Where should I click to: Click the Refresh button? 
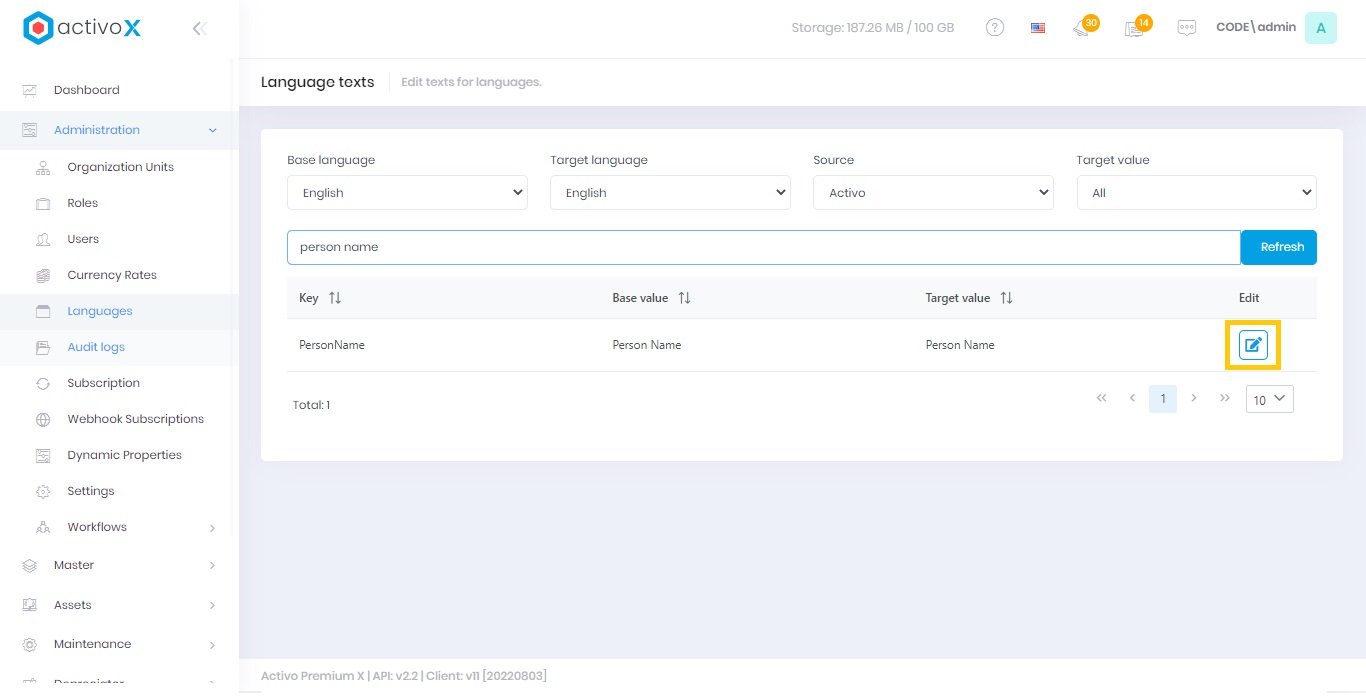(1279, 247)
